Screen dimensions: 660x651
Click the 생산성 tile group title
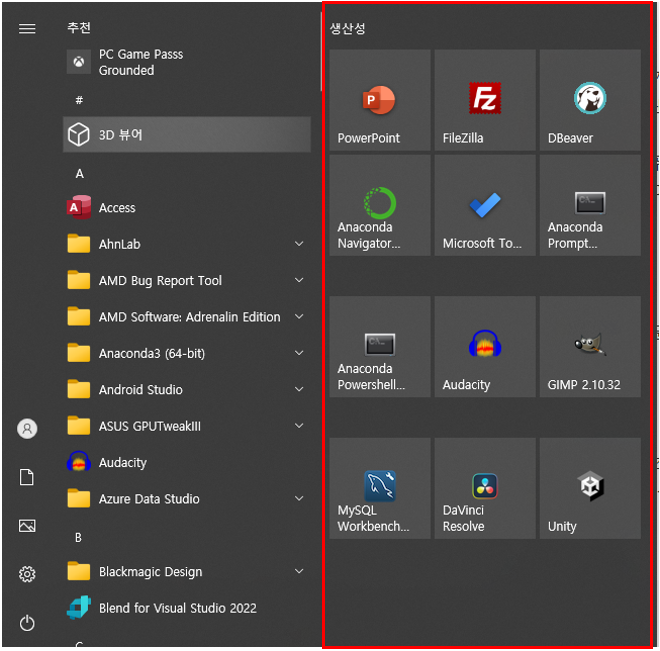[x=347, y=29]
